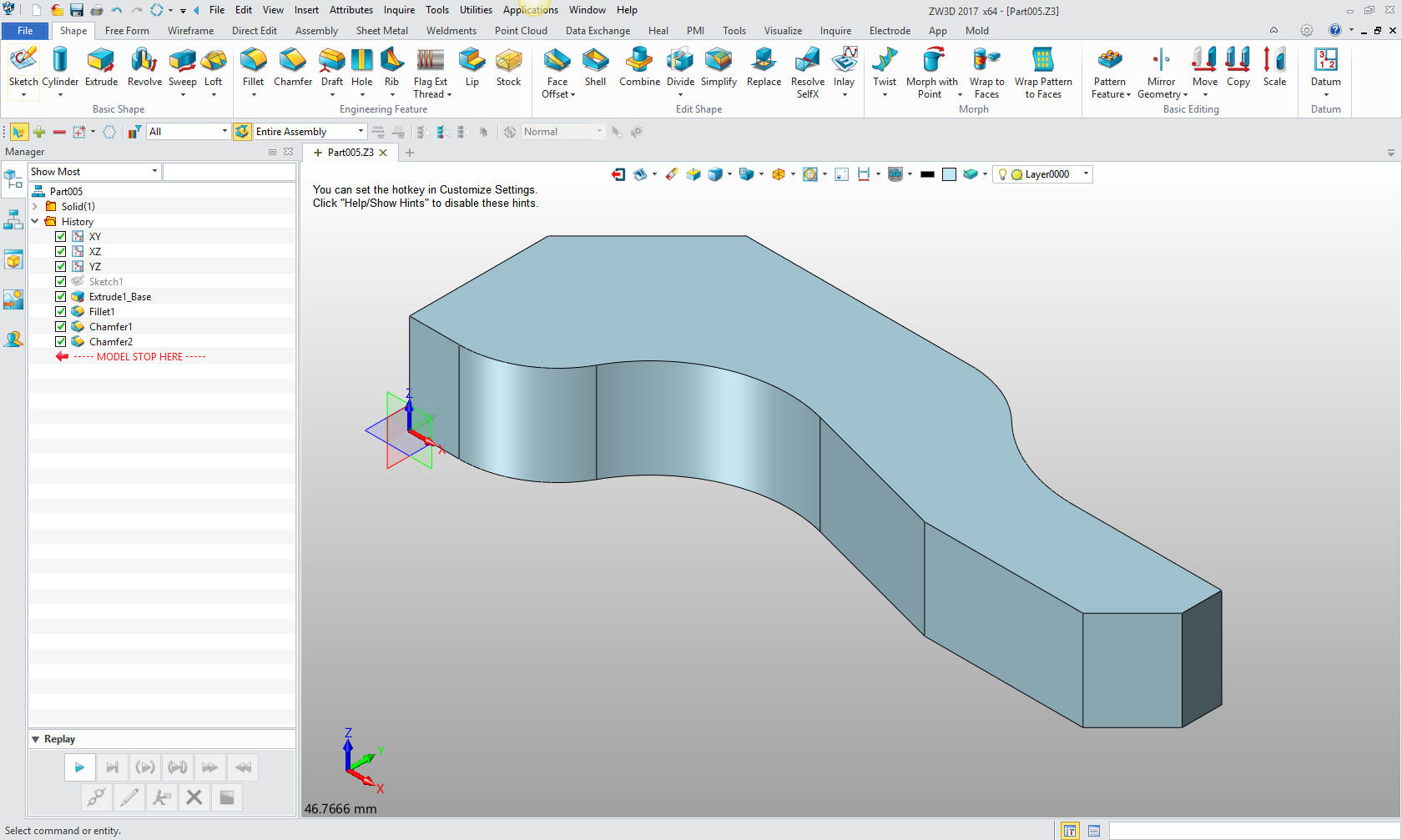1402x840 pixels.
Task: Click the Manager search input field
Action: click(x=229, y=172)
